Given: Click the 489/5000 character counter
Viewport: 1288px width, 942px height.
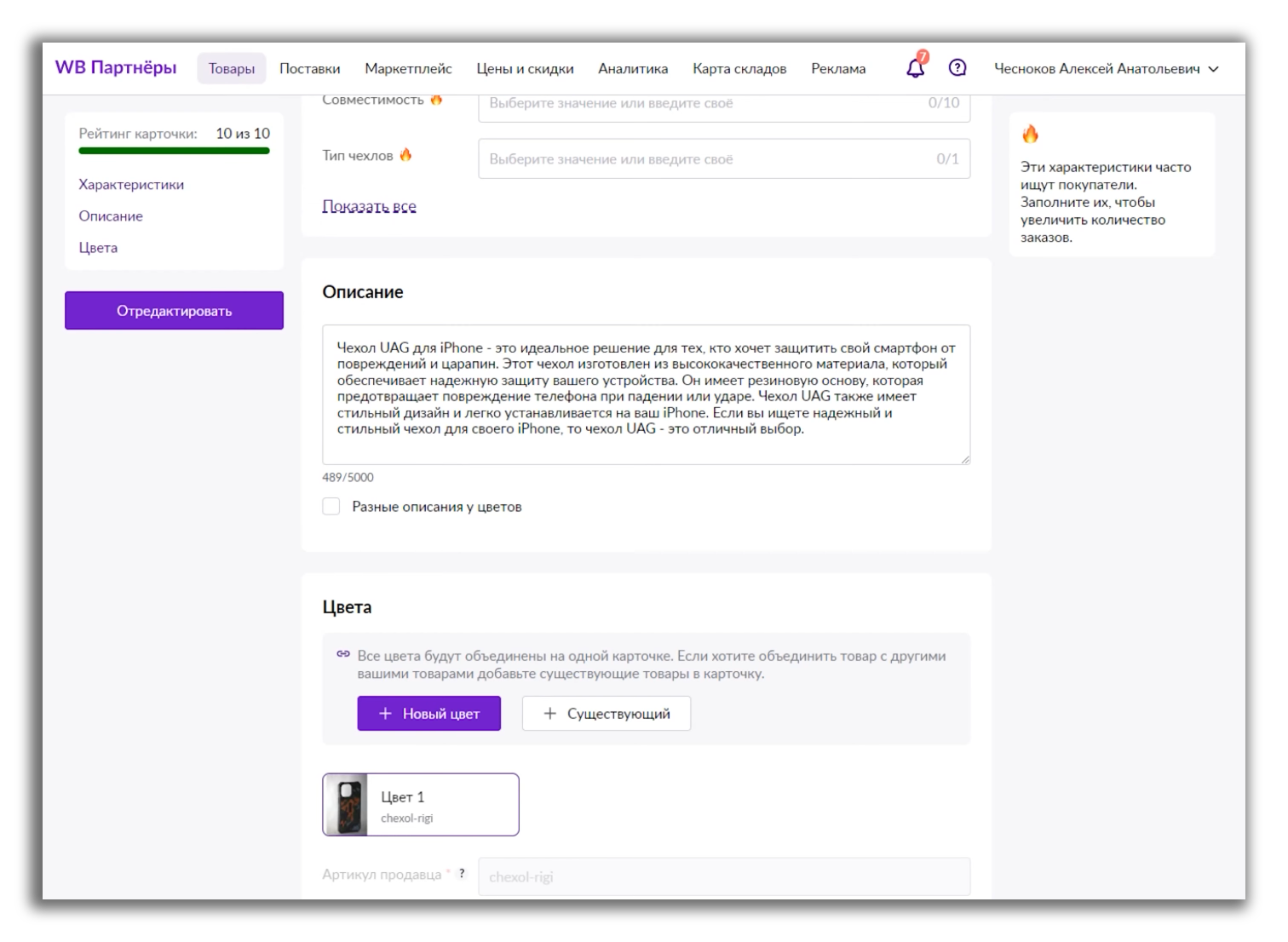Looking at the screenshot, I should pos(348,477).
